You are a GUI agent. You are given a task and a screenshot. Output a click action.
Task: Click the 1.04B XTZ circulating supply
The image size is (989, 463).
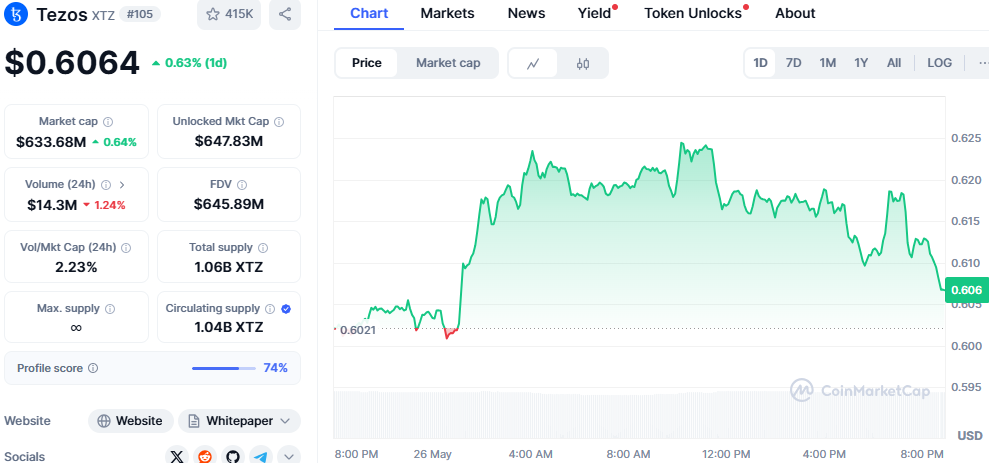pos(229,327)
